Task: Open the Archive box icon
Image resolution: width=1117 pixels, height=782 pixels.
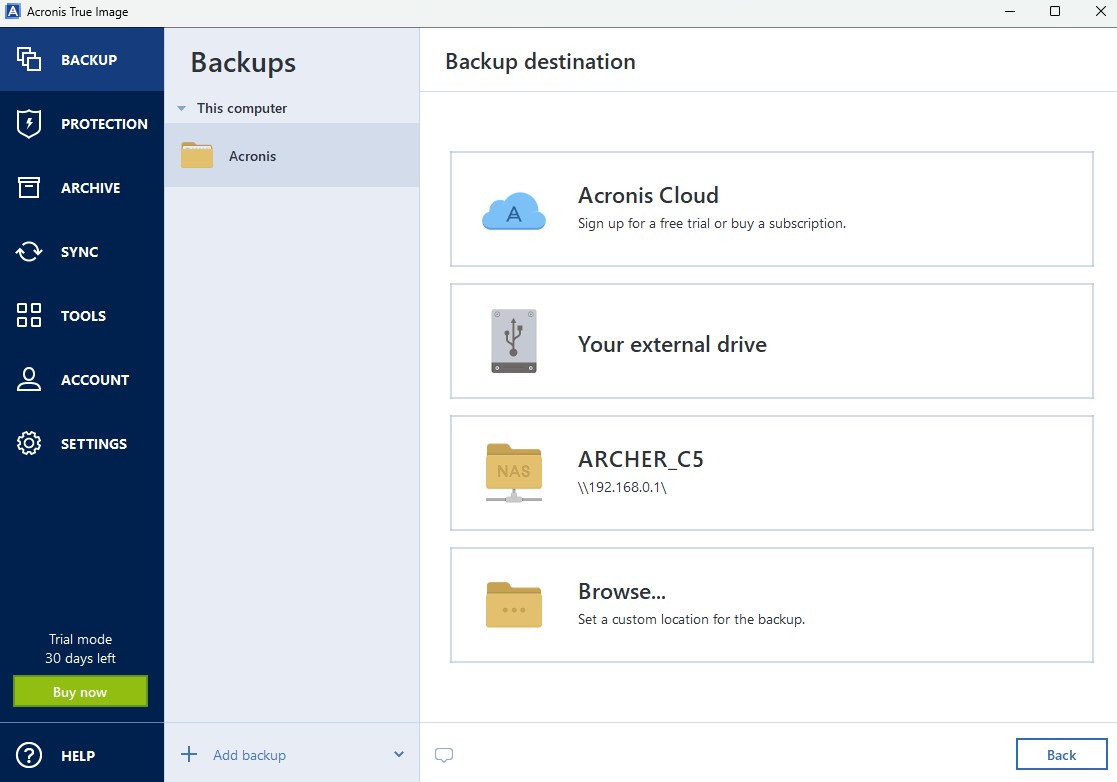Action: (28, 187)
